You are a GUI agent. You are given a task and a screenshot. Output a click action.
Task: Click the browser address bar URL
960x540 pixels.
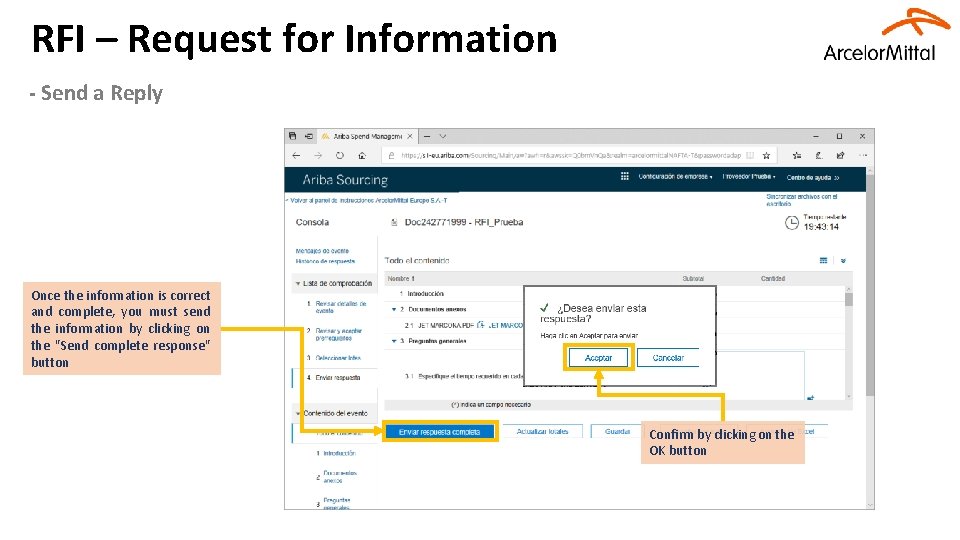(x=571, y=156)
